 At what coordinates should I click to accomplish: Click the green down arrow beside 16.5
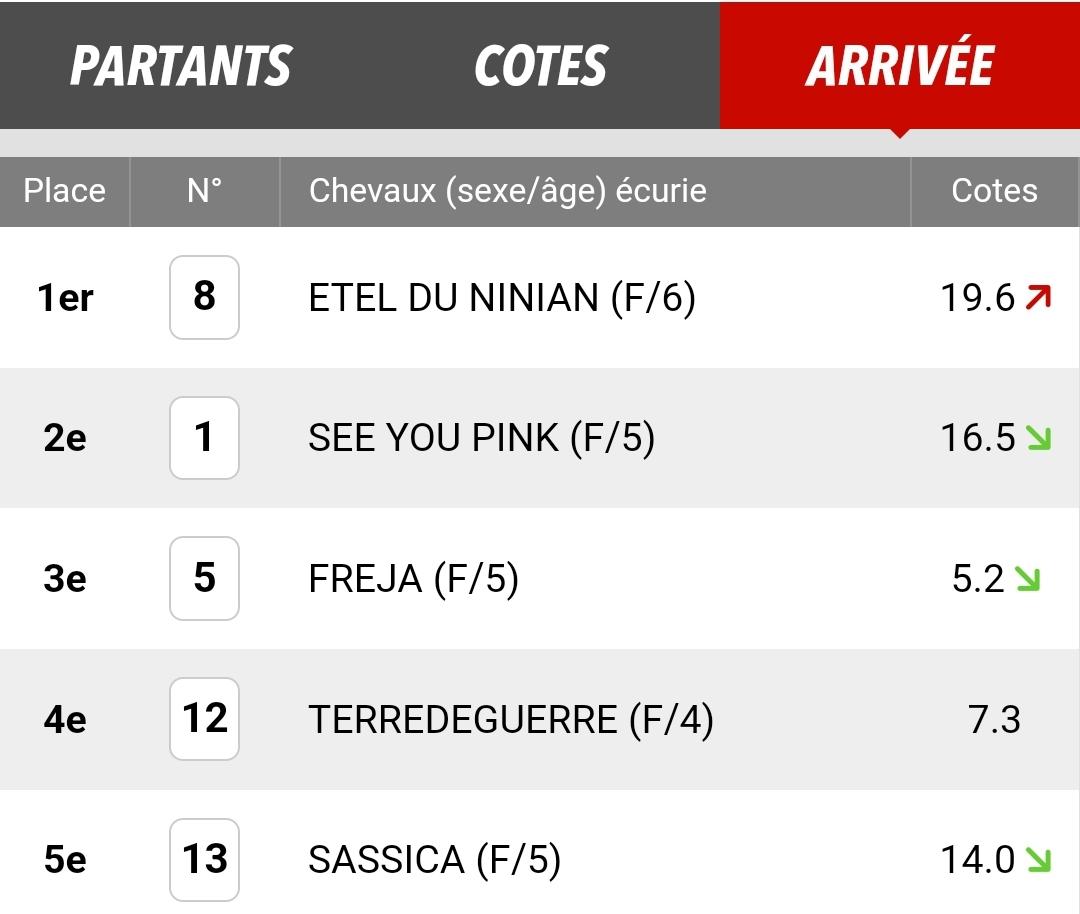[x=1038, y=438]
